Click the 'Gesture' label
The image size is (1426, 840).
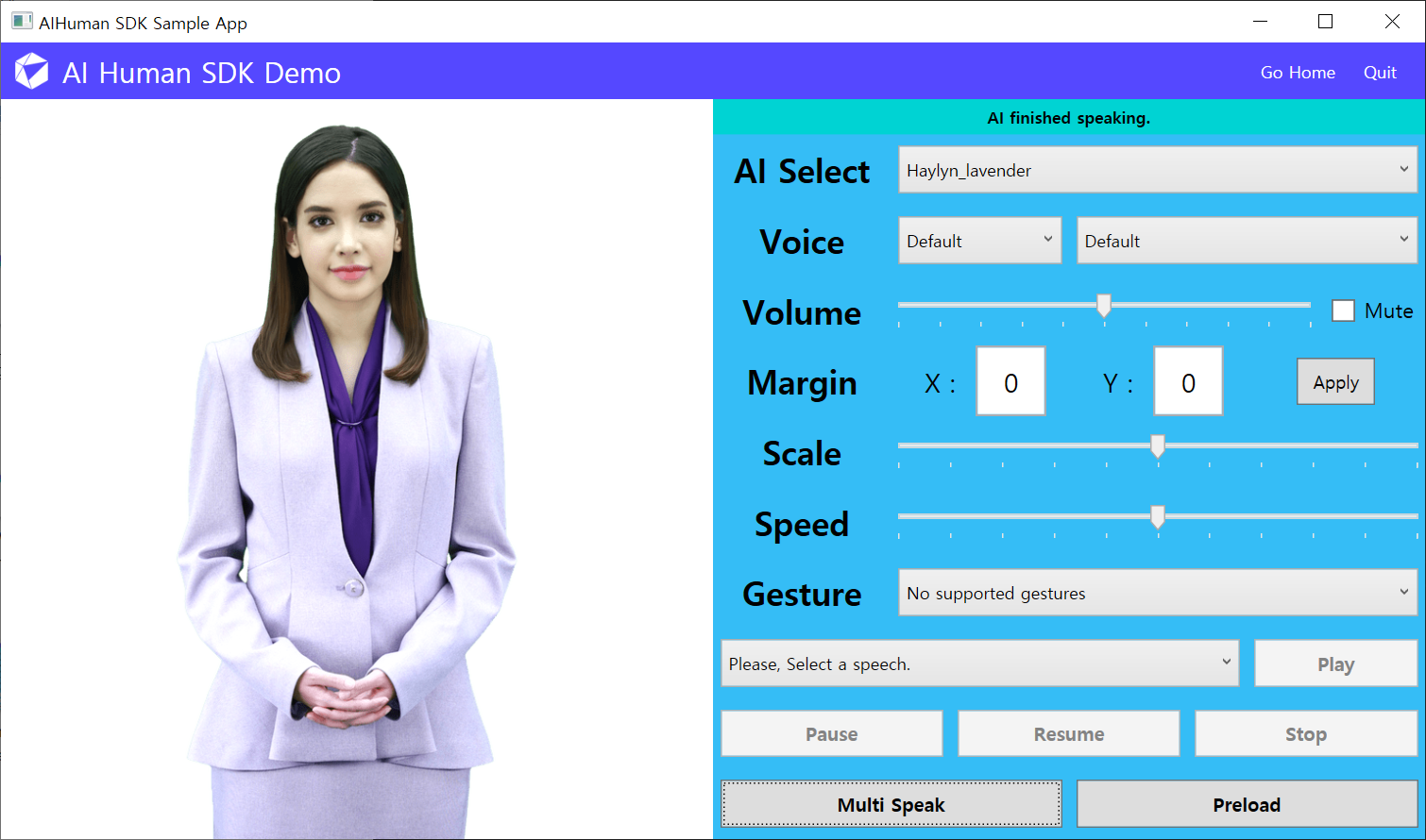[802, 594]
